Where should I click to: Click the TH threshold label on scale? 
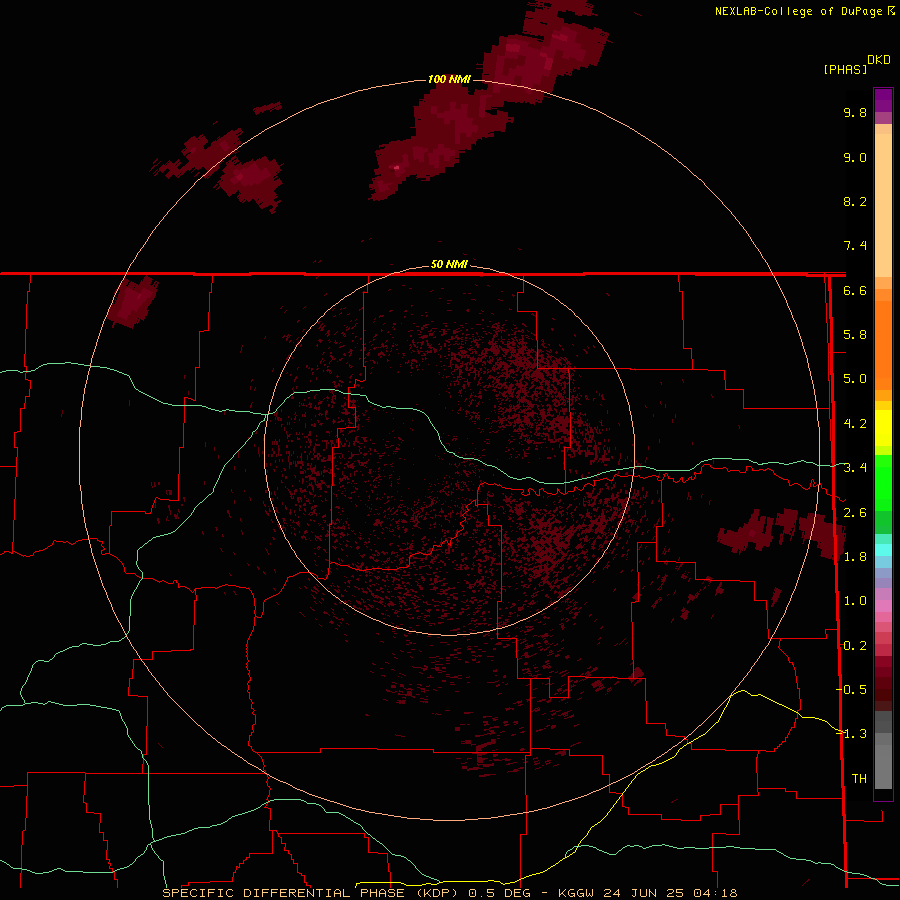[x=859, y=779]
